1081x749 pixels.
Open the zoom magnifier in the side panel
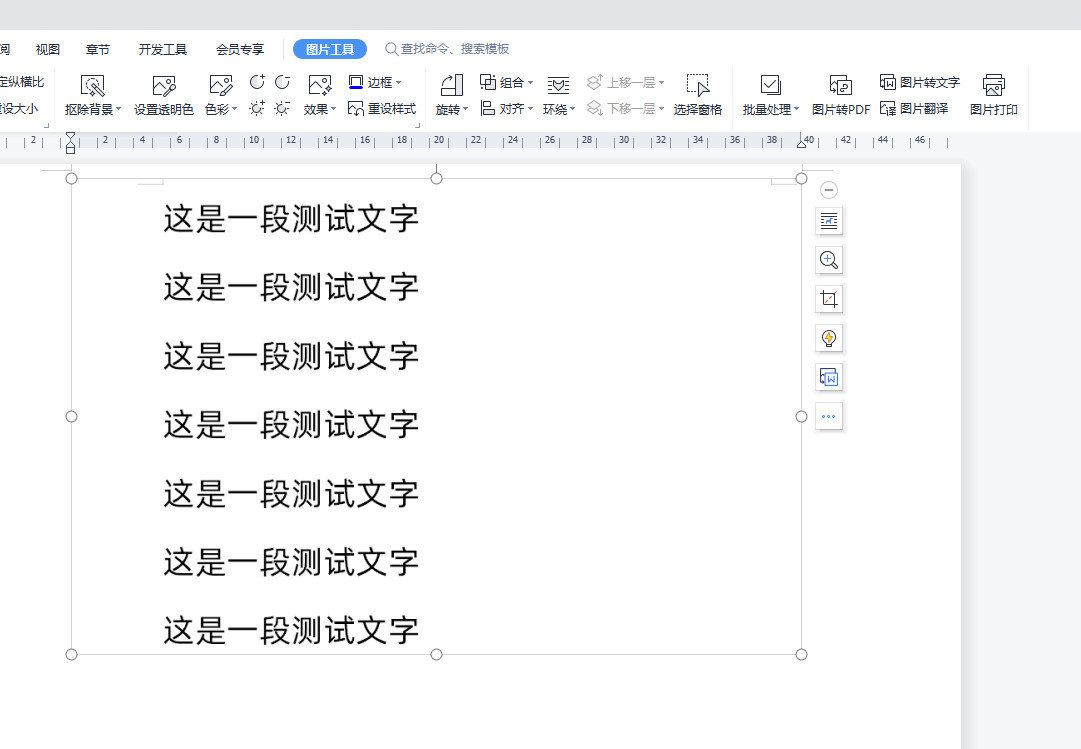coord(828,260)
